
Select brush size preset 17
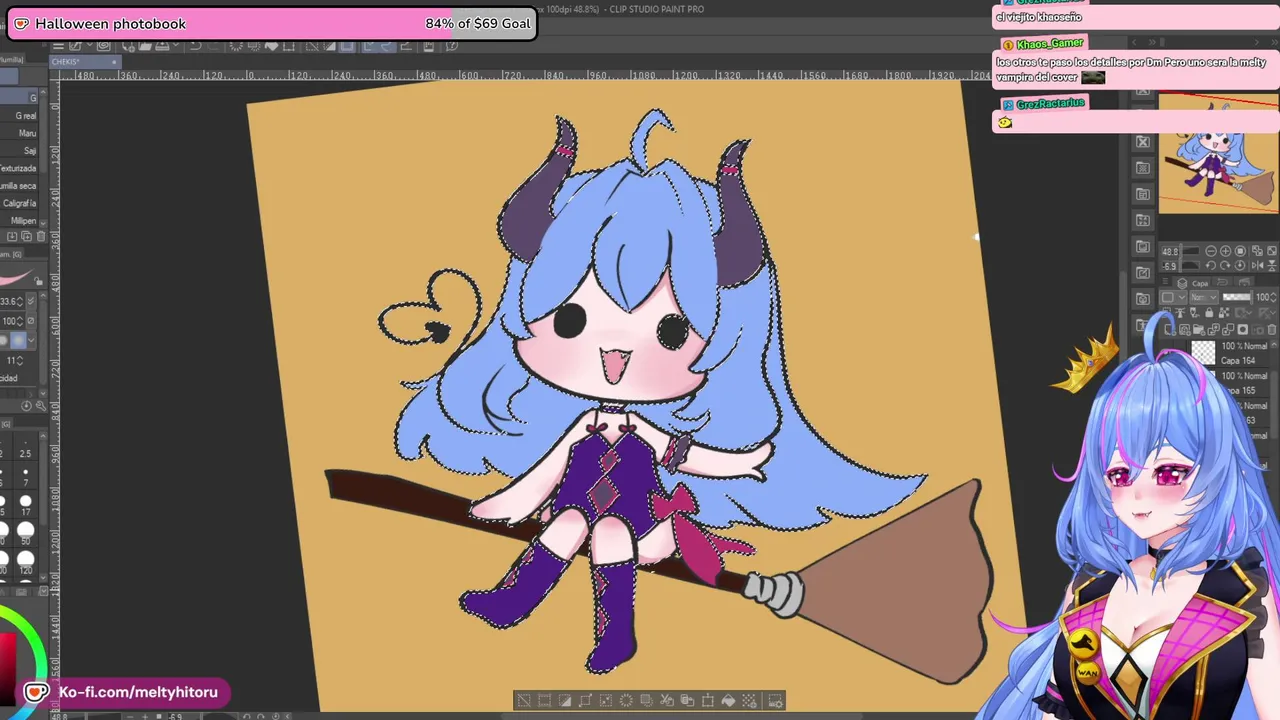tap(25, 505)
